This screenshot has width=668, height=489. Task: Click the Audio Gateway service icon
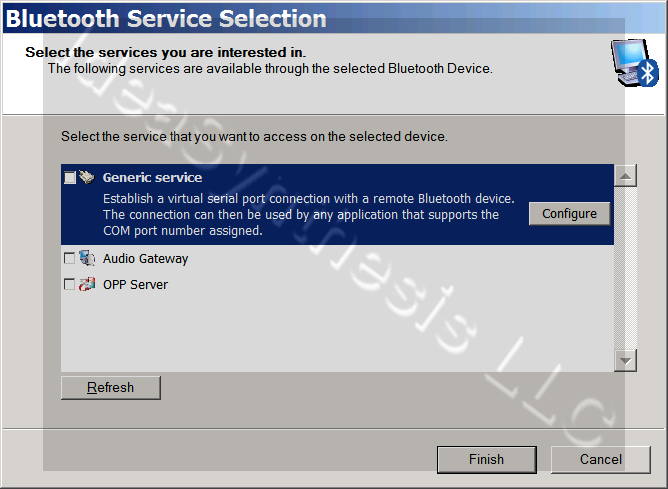(x=86, y=259)
